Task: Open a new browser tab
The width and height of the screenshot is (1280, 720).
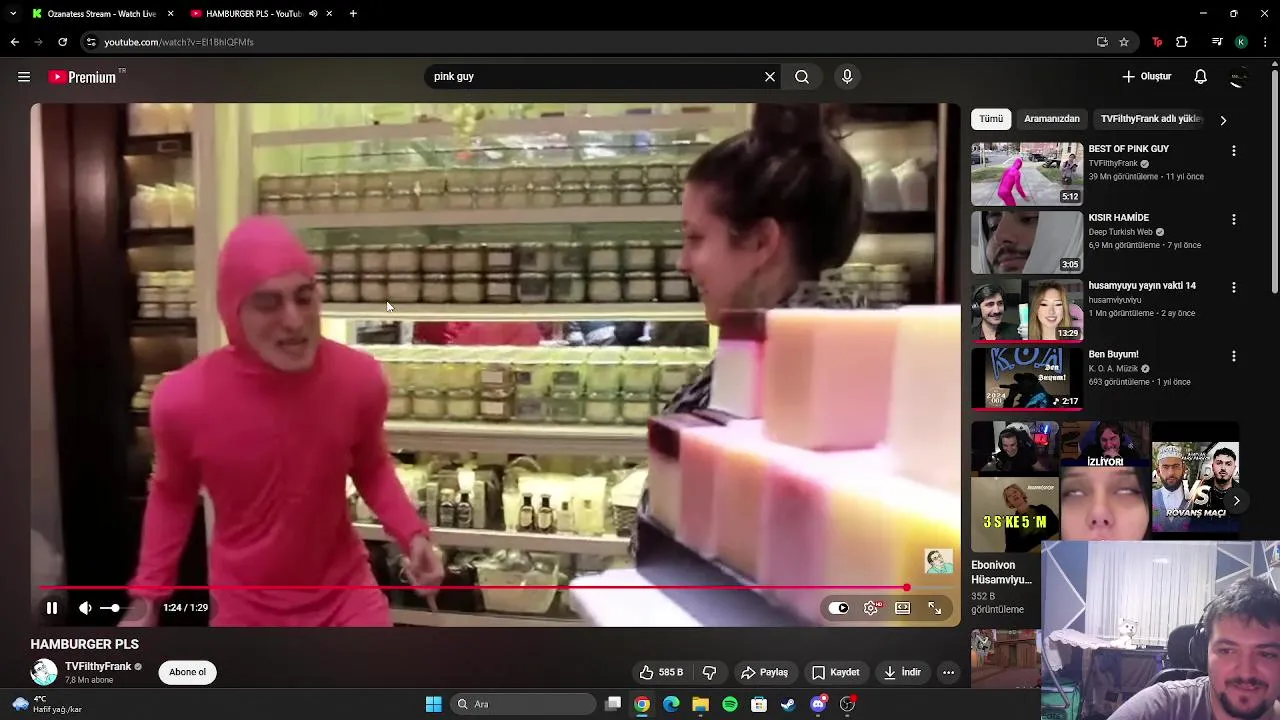Action: click(353, 14)
